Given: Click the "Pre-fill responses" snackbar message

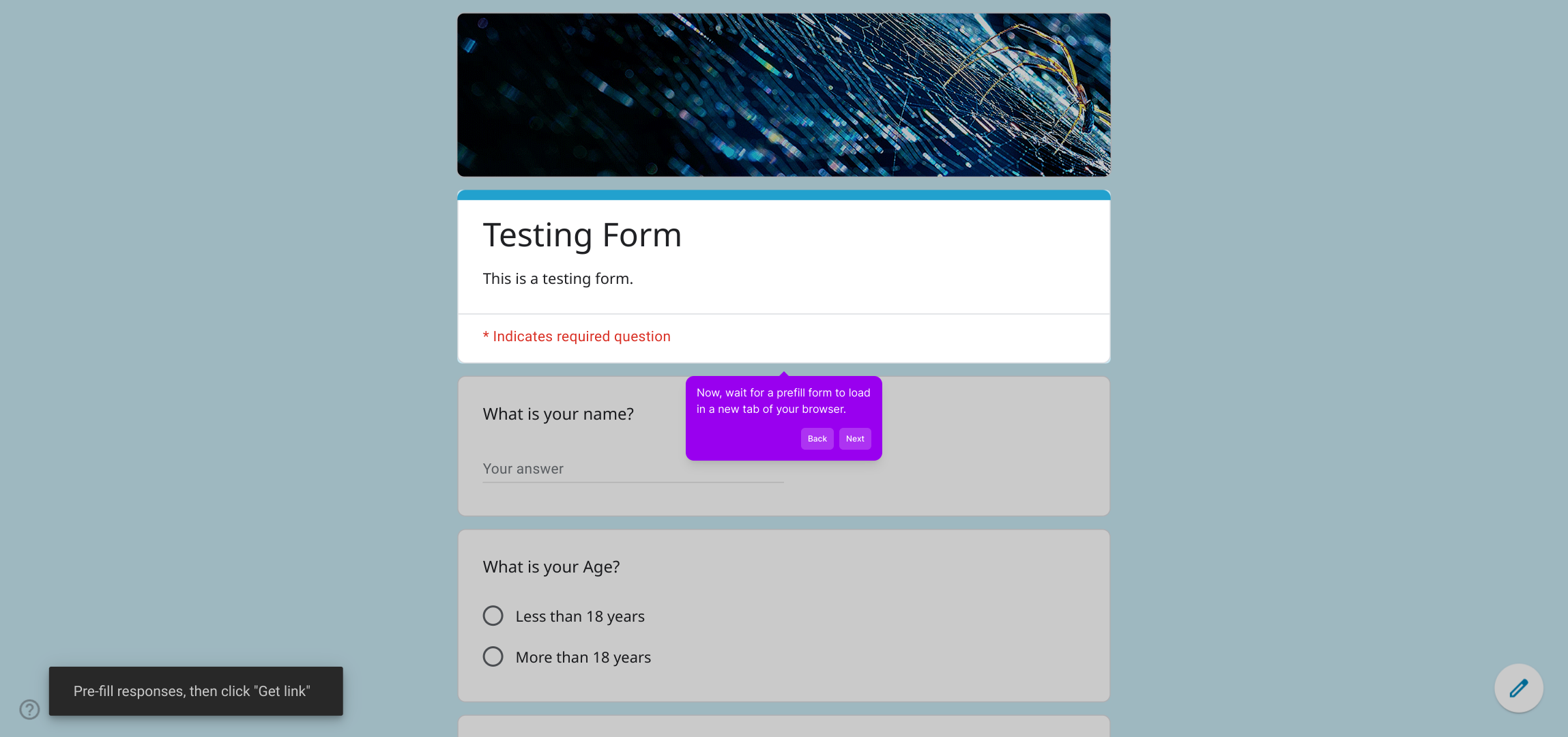Looking at the screenshot, I should (192, 691).
